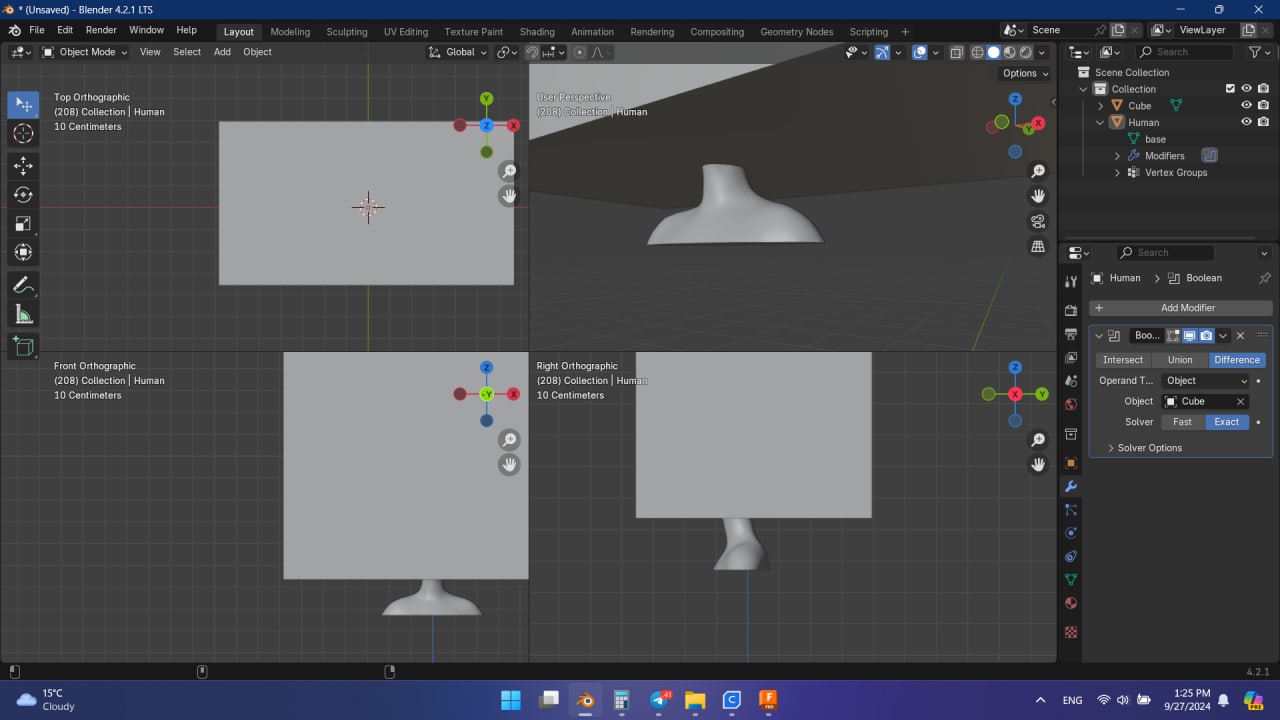Open the Object Mode dropdown
1280x720 pixels.
click(85, 52)
